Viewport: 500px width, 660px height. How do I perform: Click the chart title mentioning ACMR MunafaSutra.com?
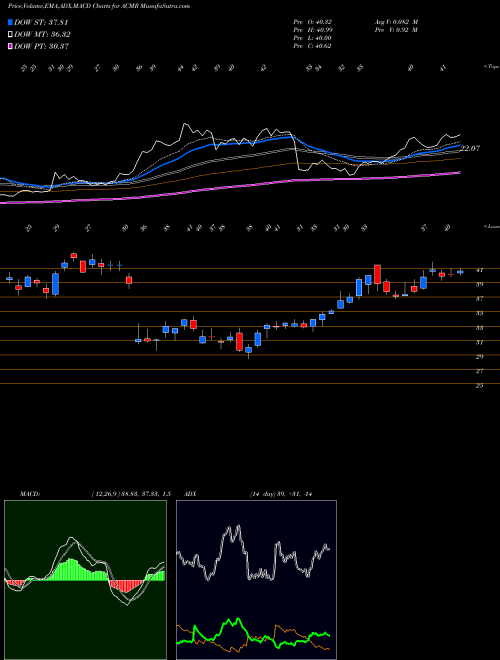coord(98,6)
